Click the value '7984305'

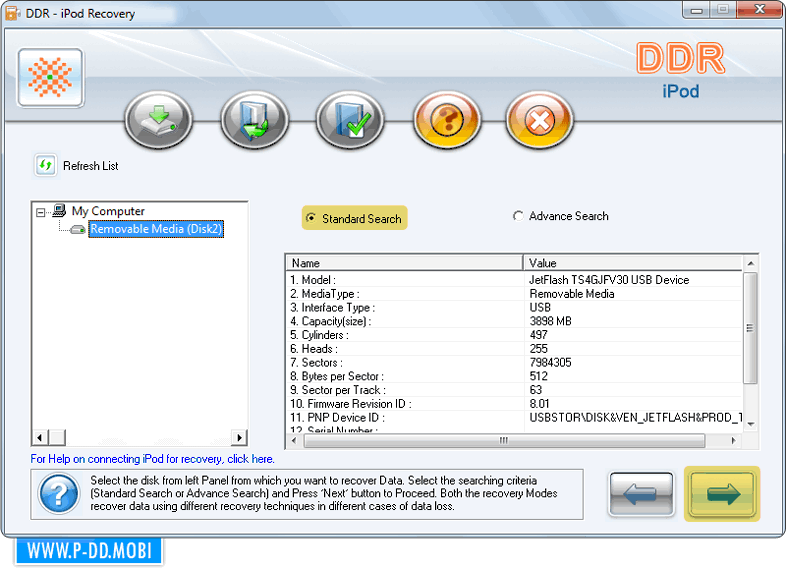[550, 362]
